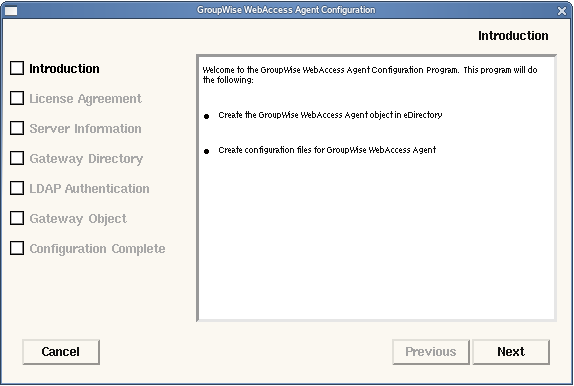Check the Gateway Directory step checkbox
The height and width of the screenshot is (386, 574).
[x=17, y=158]
